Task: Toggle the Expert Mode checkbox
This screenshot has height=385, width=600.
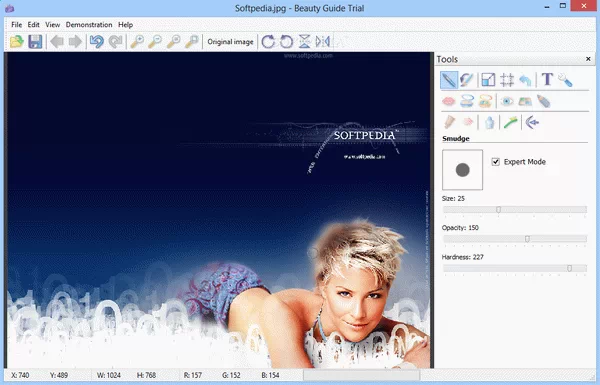Action: [496, 162]
